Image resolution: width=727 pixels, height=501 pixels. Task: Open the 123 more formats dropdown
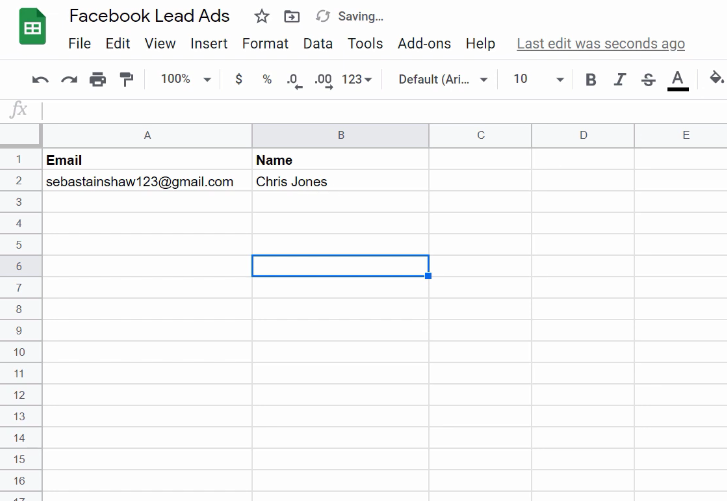coord(357,80)
